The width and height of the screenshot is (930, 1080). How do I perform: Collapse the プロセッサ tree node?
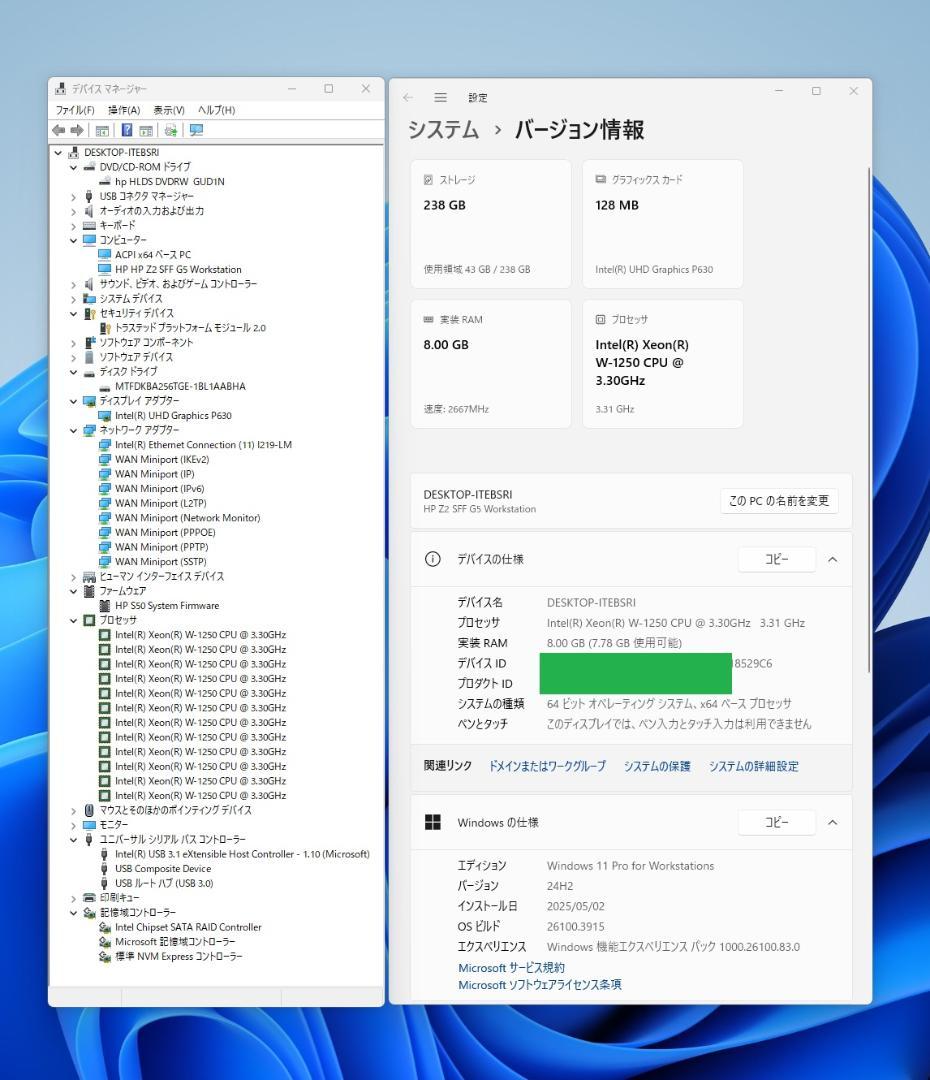(72, 619)
